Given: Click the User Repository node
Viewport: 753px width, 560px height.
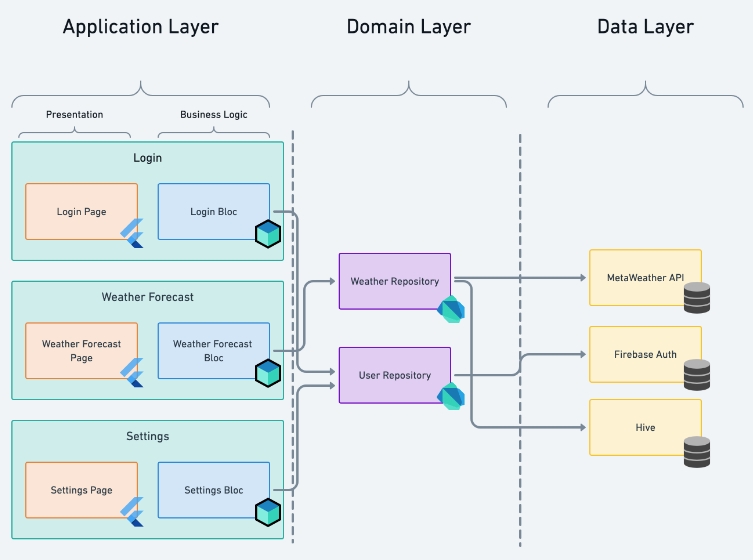Looking at the screenshot, I should [x=394, y=375].
